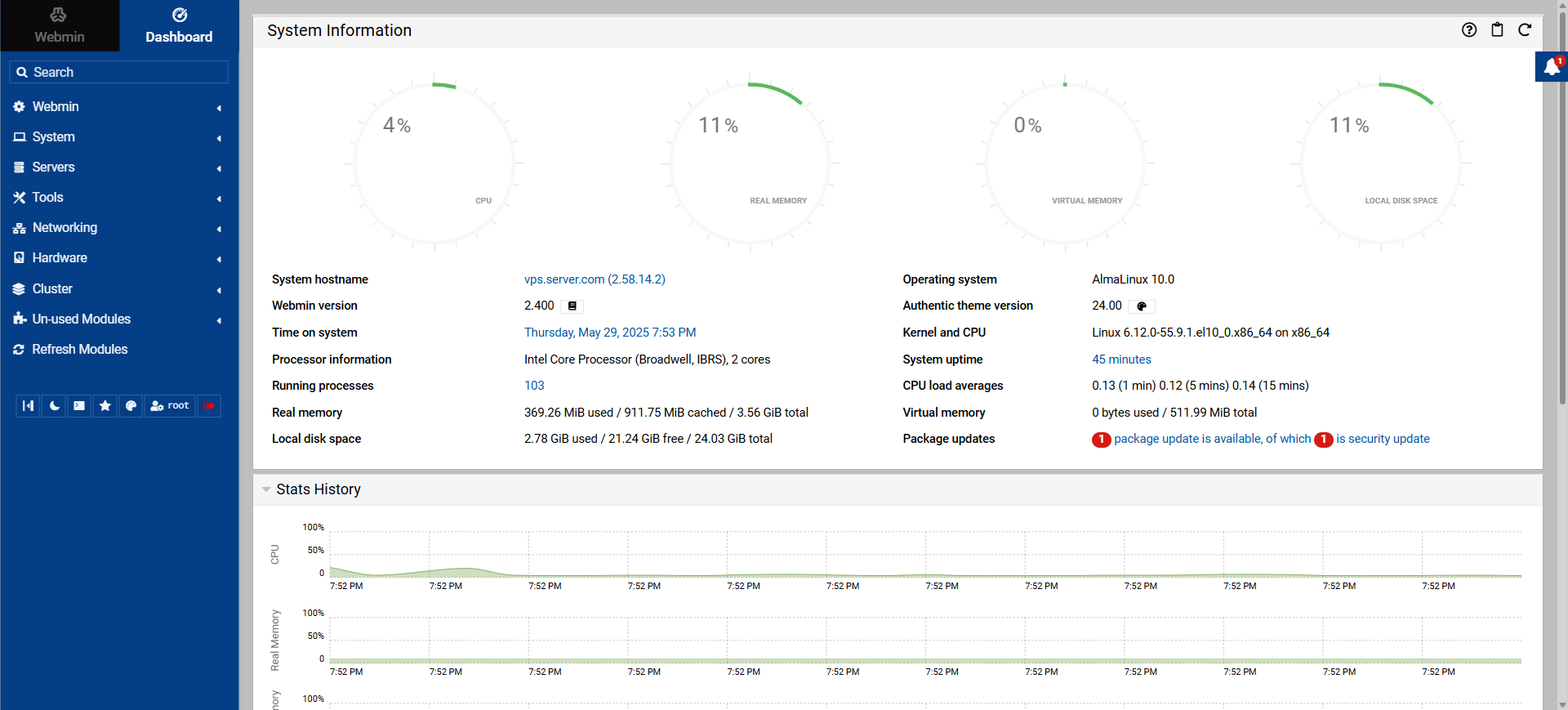Collapse the Stats History section
The image size is (1568, 710).
[266, 489]
